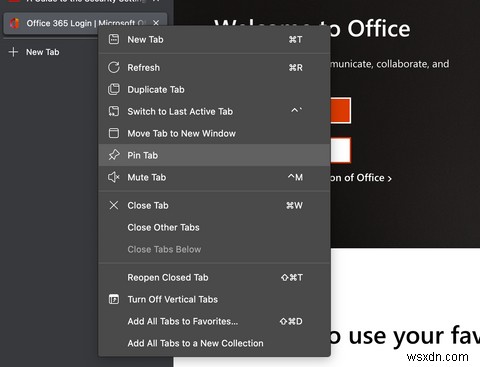480x367 pixels.
Task: Click the muted speaker icon beside Mute Tab
Action: coord(114,177)
